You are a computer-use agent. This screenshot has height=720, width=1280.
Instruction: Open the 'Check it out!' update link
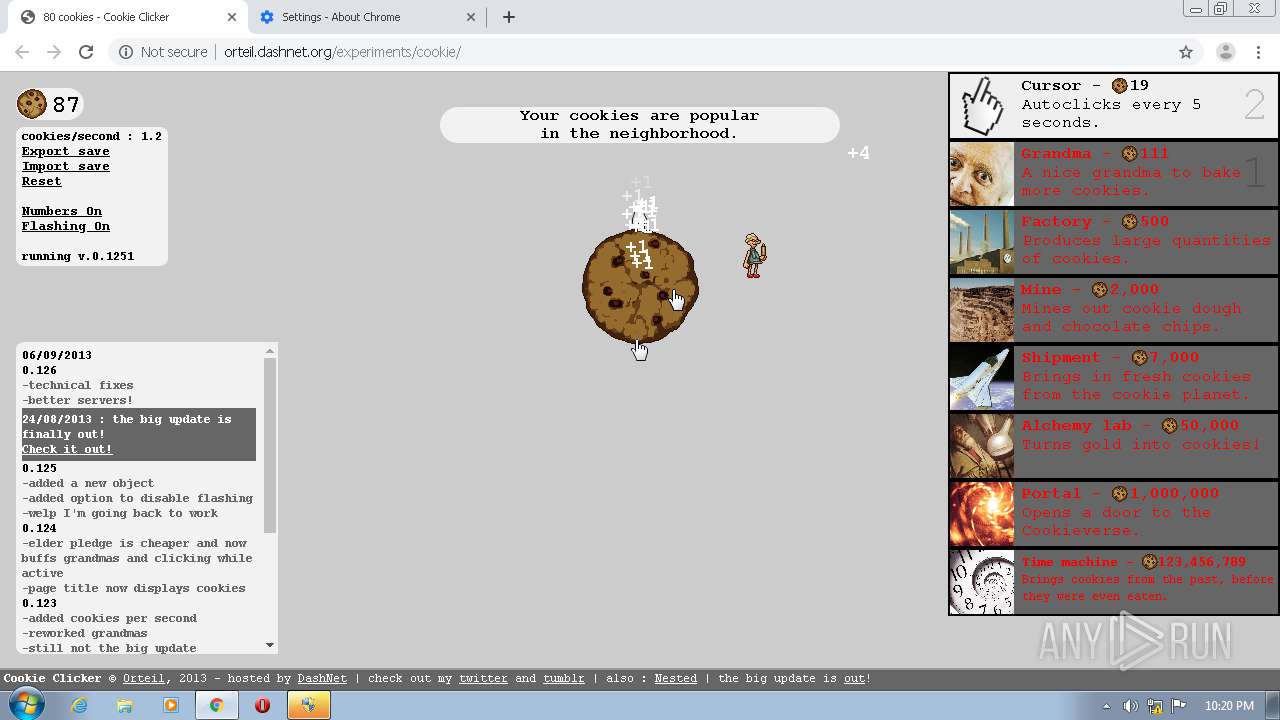coord(67,449)
